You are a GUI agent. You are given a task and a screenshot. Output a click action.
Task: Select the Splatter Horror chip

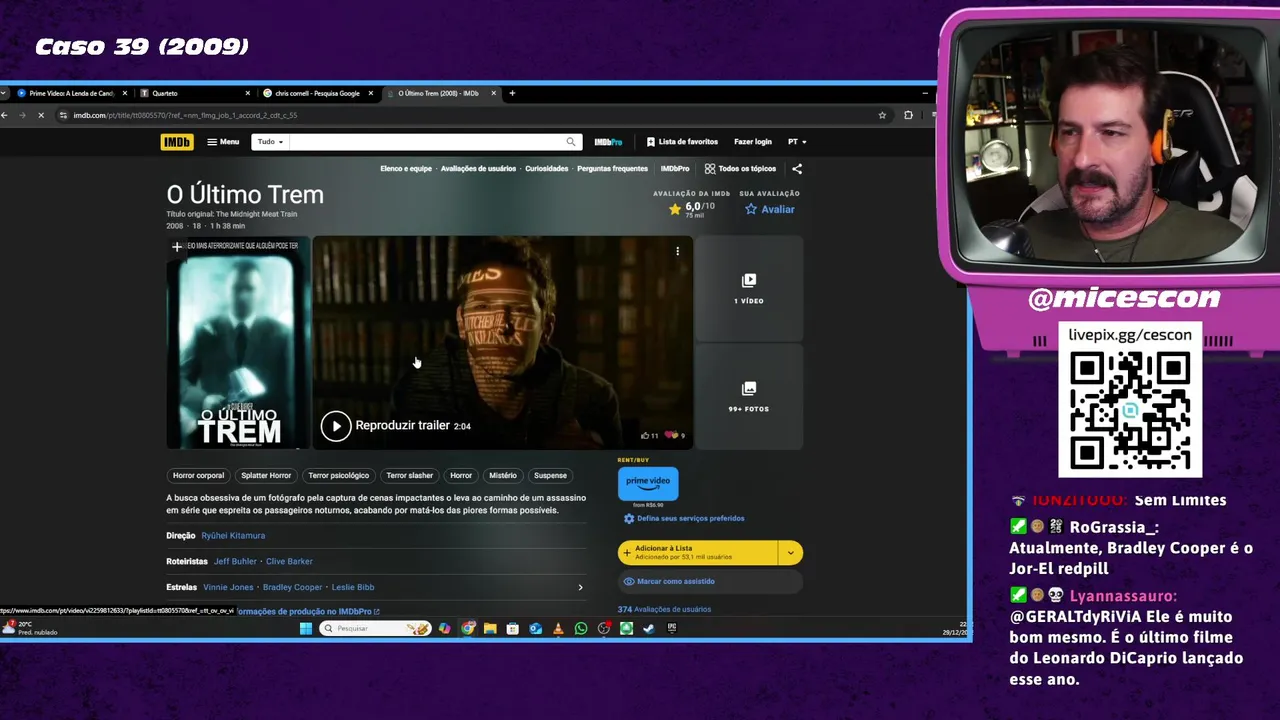point(266,476)
